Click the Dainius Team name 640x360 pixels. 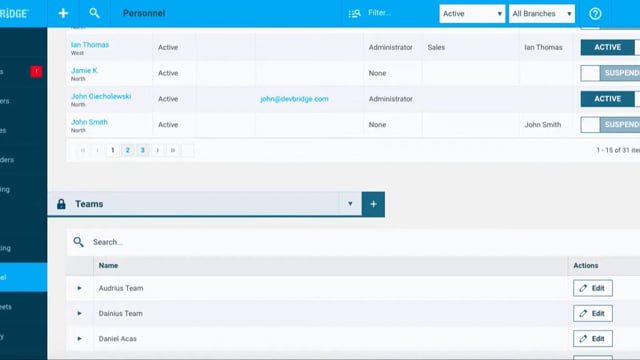120,313
